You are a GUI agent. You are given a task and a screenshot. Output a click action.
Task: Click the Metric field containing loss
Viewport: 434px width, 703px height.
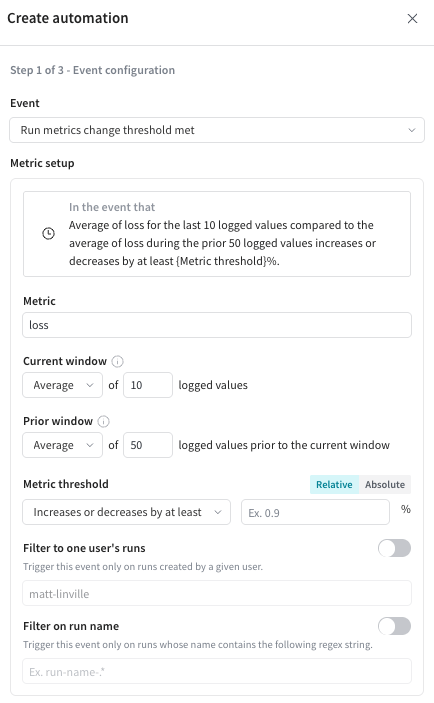pyautogui.click(x=217, y=325)
